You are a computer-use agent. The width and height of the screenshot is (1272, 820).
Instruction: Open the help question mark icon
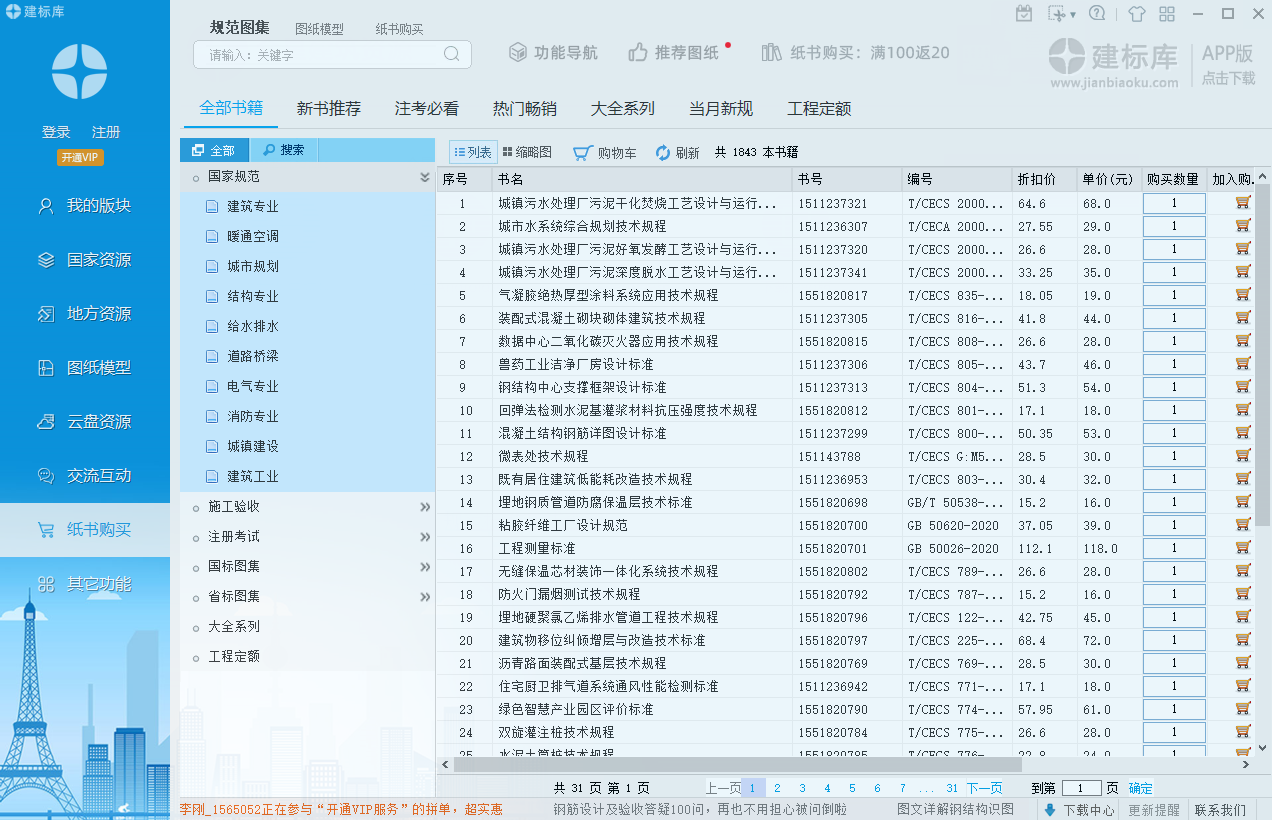click(1097, 14)
